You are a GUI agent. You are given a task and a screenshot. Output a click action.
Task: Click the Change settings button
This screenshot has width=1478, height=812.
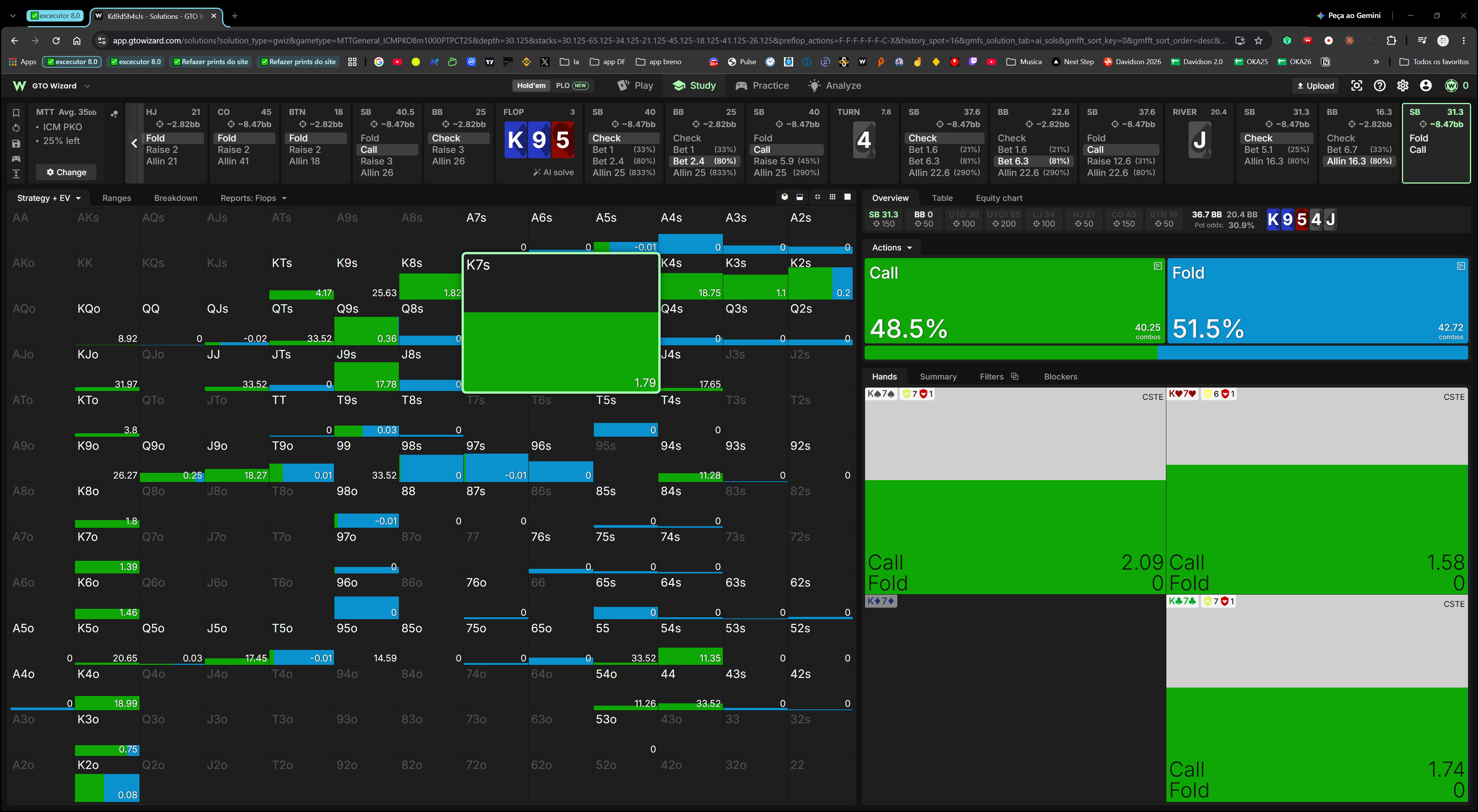[66, 172]
